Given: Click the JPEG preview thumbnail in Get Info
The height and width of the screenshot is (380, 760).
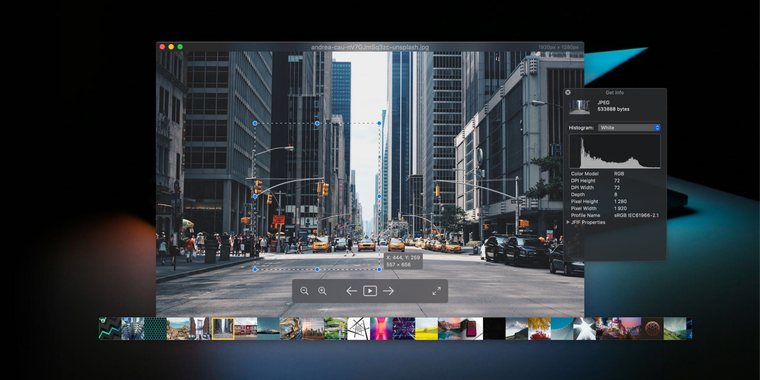Looking at the screenshot, I should click(580, 107).
